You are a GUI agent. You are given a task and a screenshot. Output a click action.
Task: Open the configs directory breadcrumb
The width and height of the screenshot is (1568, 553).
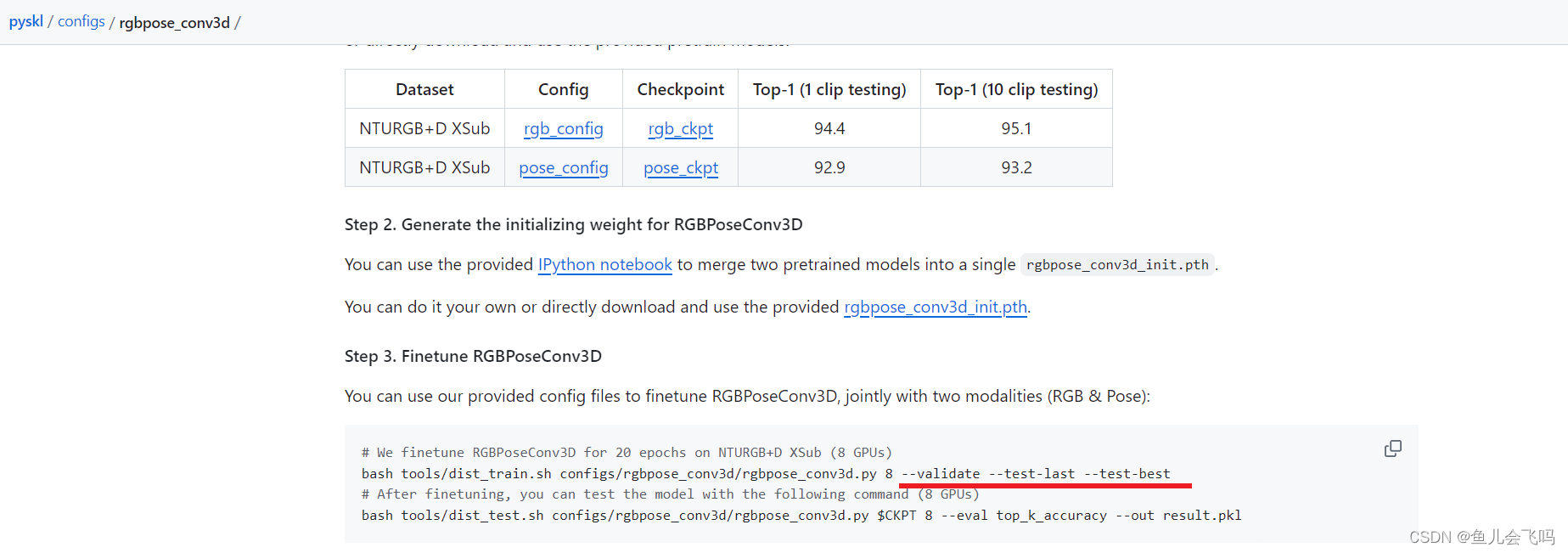tap(81, 20)
